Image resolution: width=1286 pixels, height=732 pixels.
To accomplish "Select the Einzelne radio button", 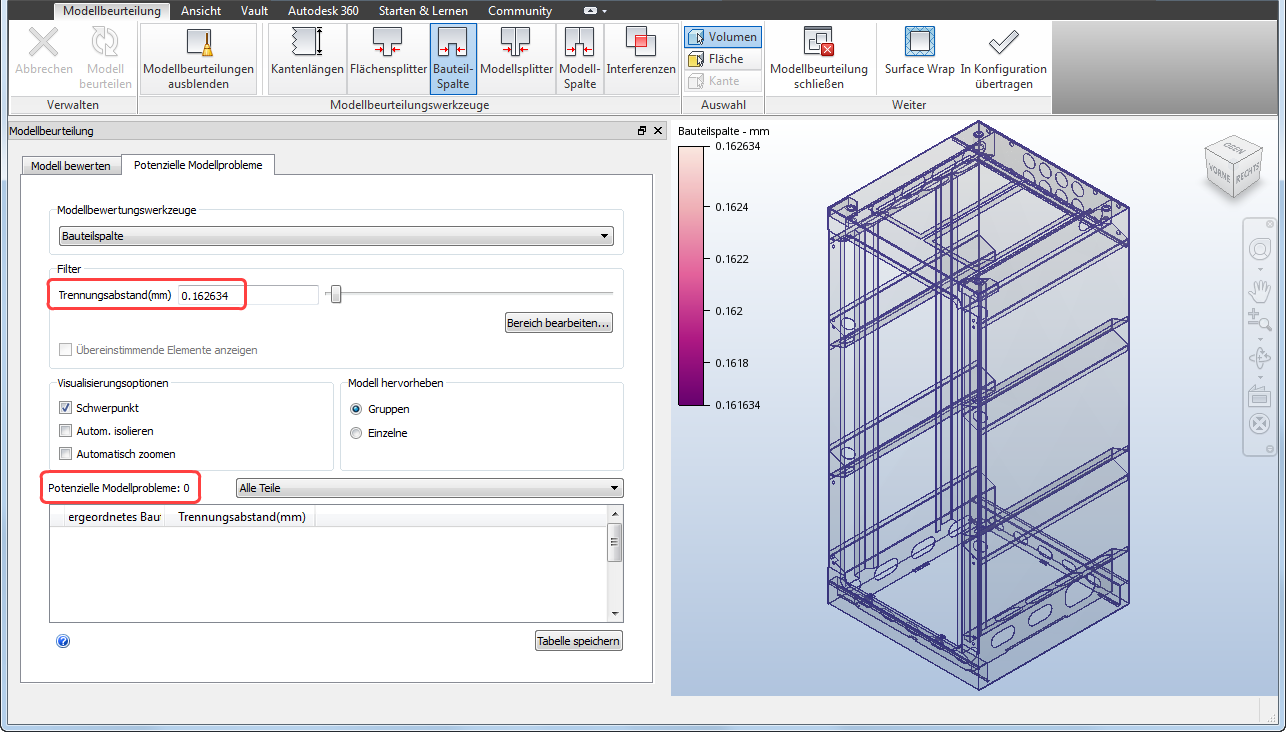I will pos(356,433).
